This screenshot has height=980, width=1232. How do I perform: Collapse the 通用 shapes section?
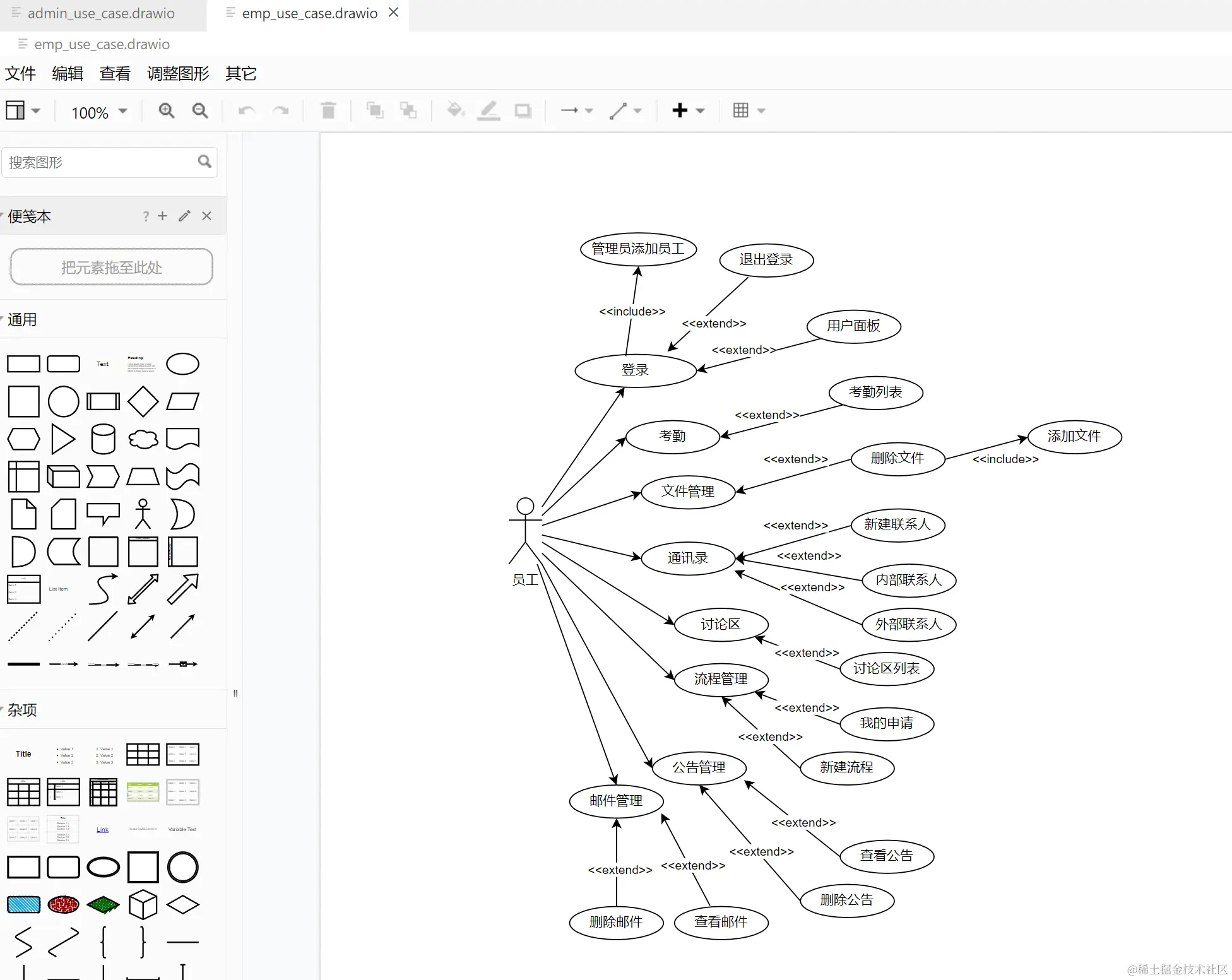[22, 320]
